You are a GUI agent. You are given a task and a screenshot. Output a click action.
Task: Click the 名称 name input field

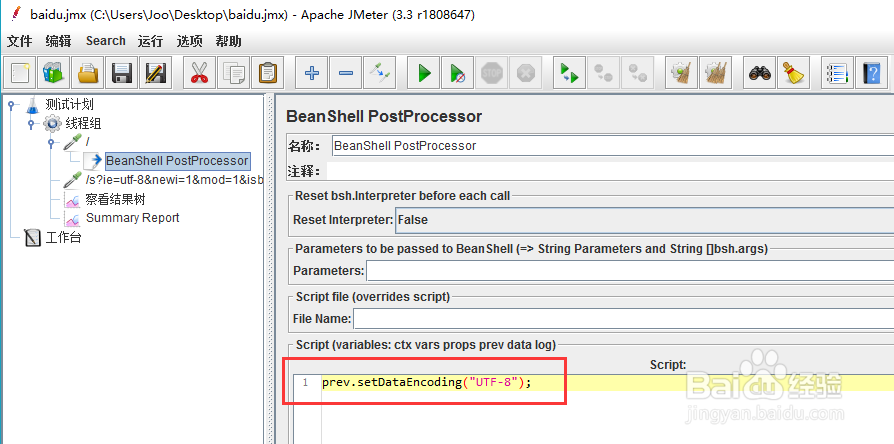click(x=612, y=146)
